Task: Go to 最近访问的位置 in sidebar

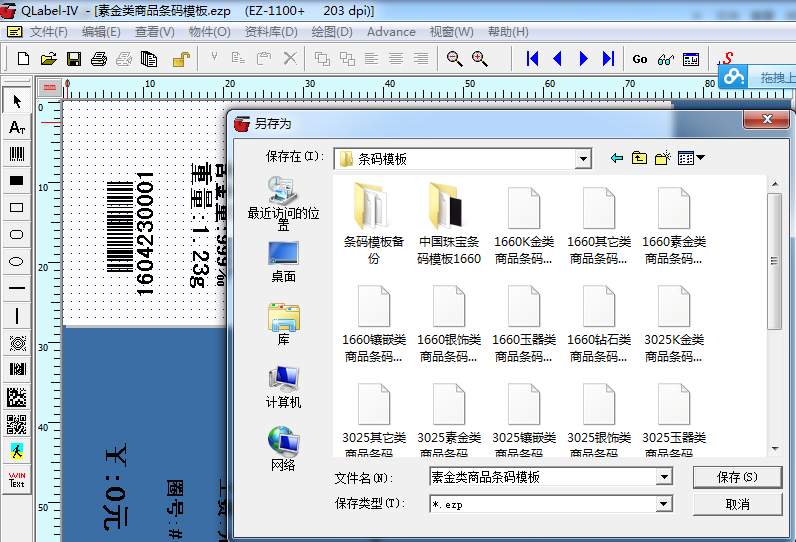Action: [x=283, y=203]
